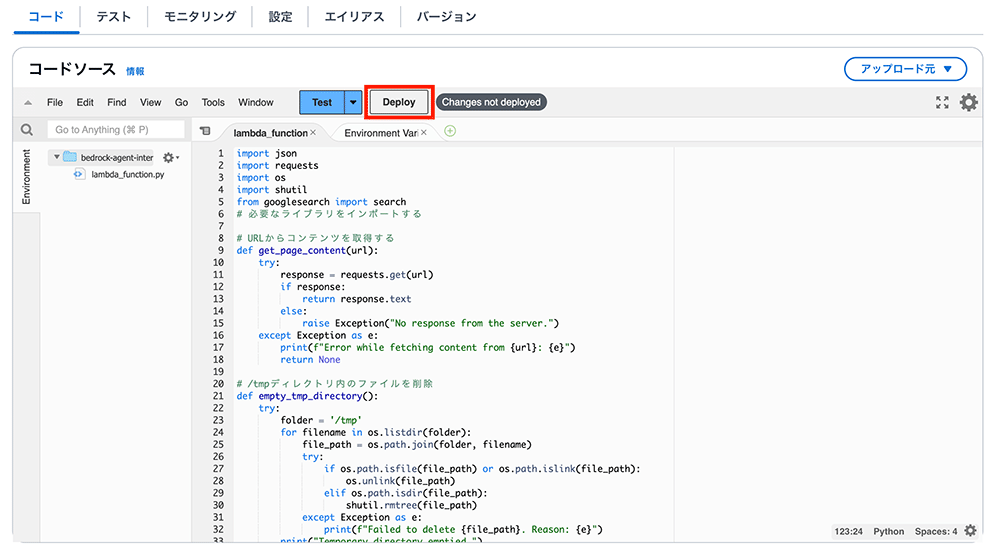Switch to the テスト tab

[x=114, y=17]
